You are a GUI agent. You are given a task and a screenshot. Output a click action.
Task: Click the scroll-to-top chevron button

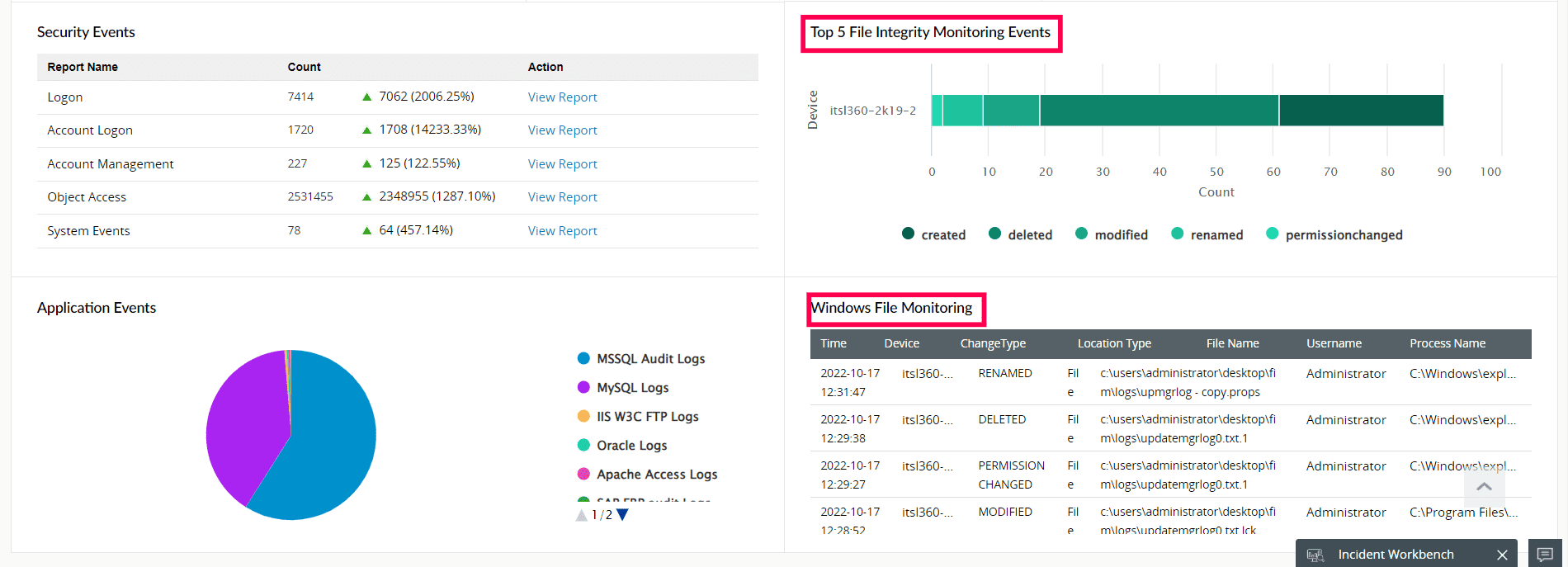(x=1484, y=487)
